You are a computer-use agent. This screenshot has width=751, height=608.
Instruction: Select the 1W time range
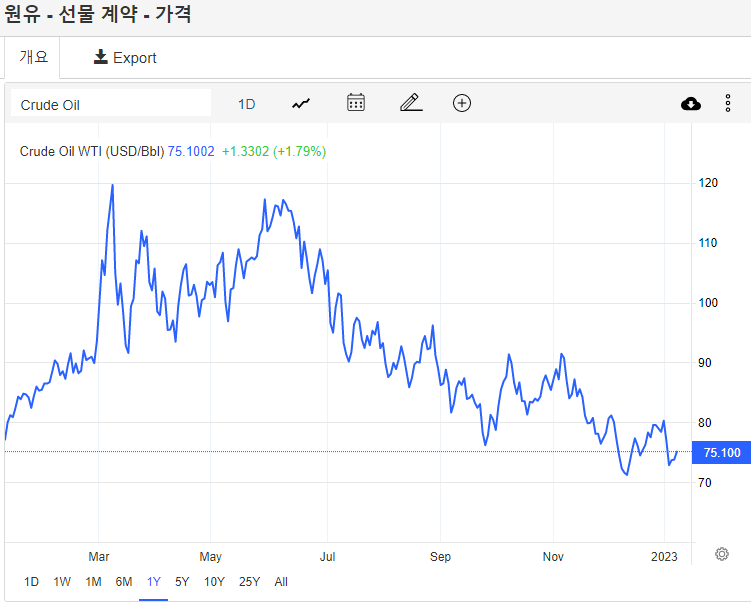click(x=62, y=582)
